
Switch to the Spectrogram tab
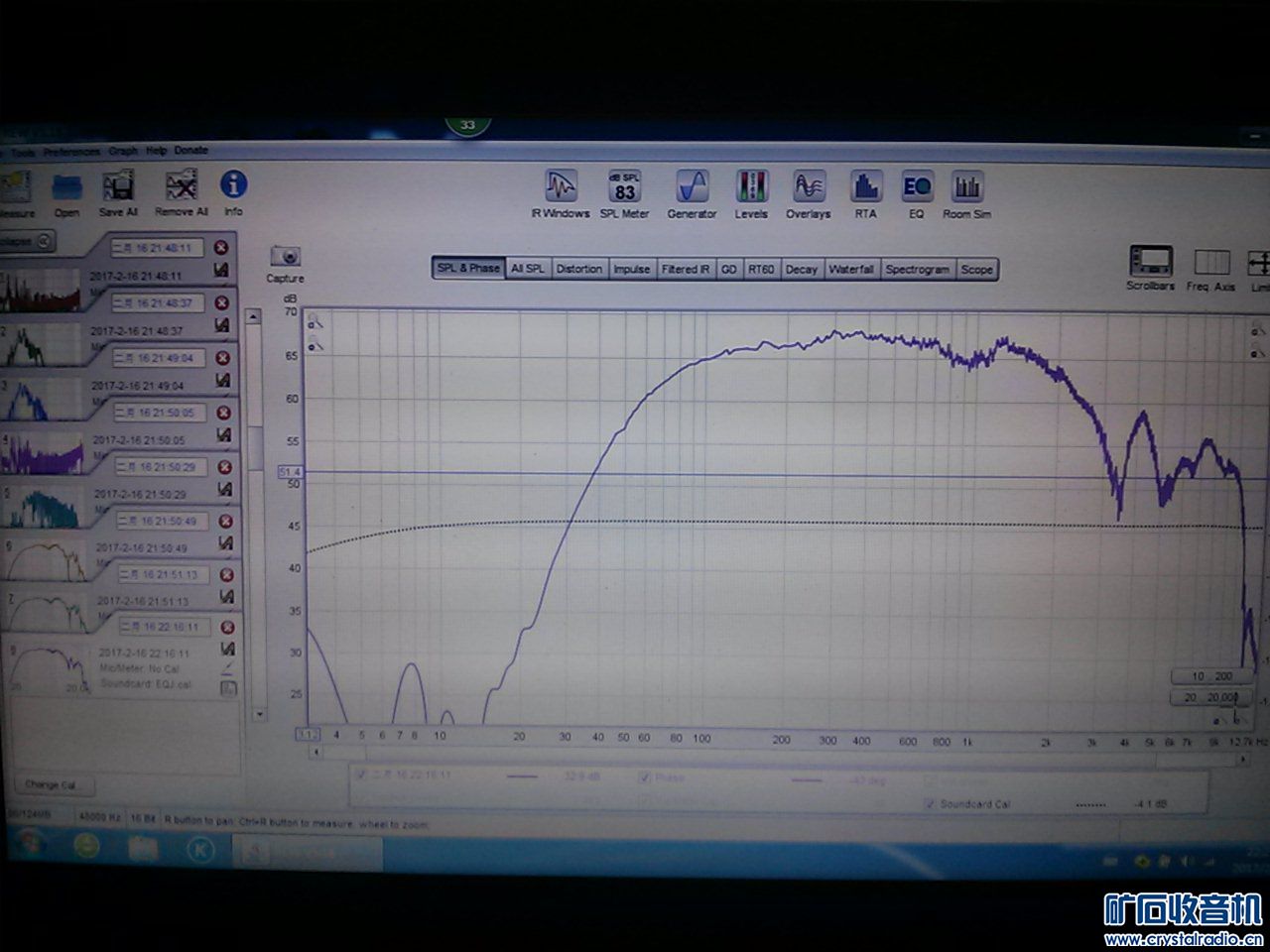coord(918,269)
